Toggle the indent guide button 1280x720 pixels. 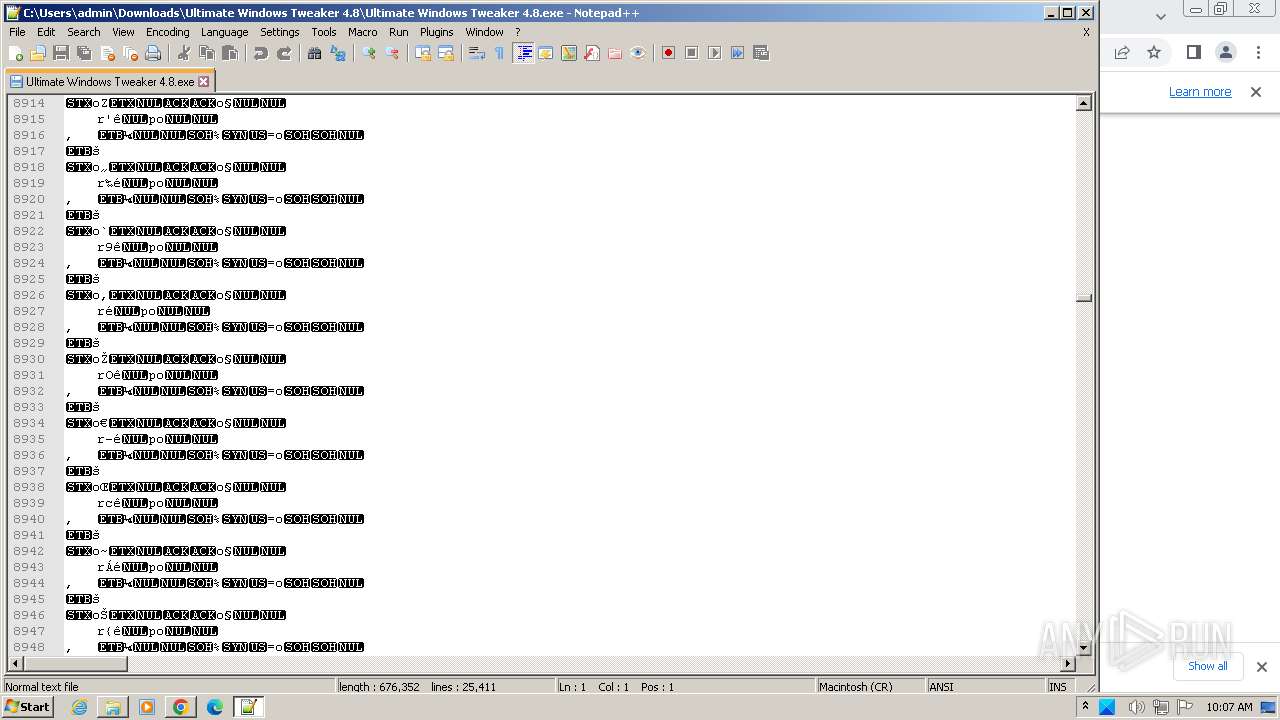coord(523,53)
